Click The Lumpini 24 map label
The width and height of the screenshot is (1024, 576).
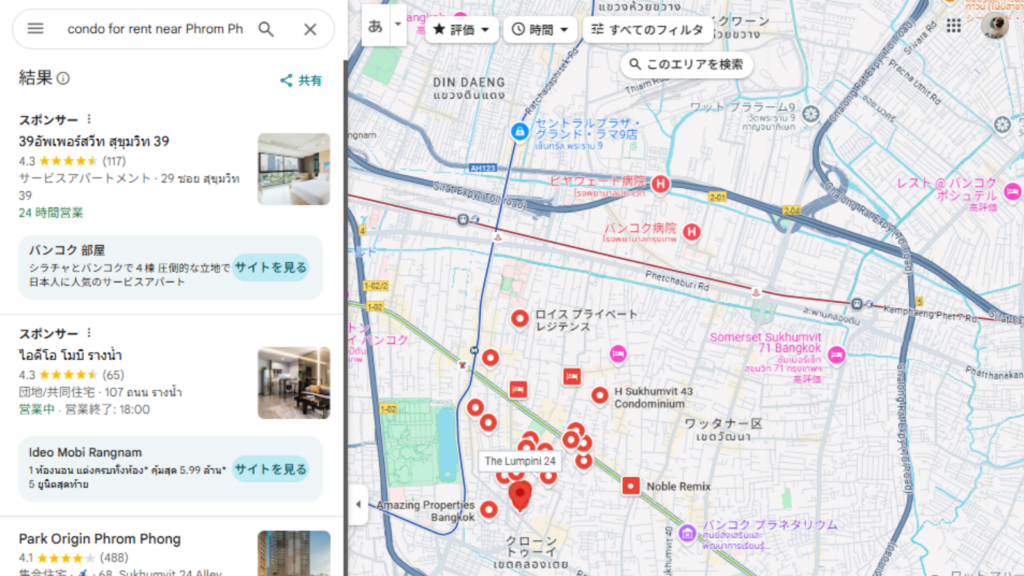coord(520,461)
